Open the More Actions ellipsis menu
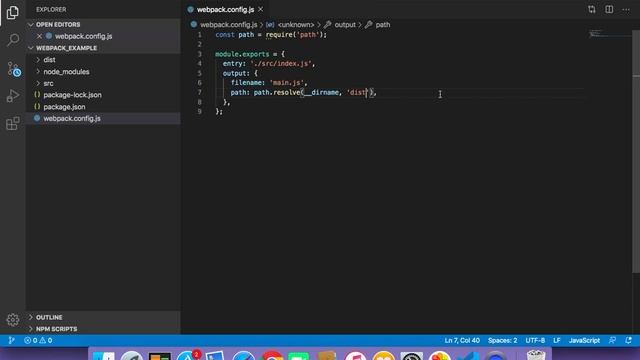 [x=626, y=9]
